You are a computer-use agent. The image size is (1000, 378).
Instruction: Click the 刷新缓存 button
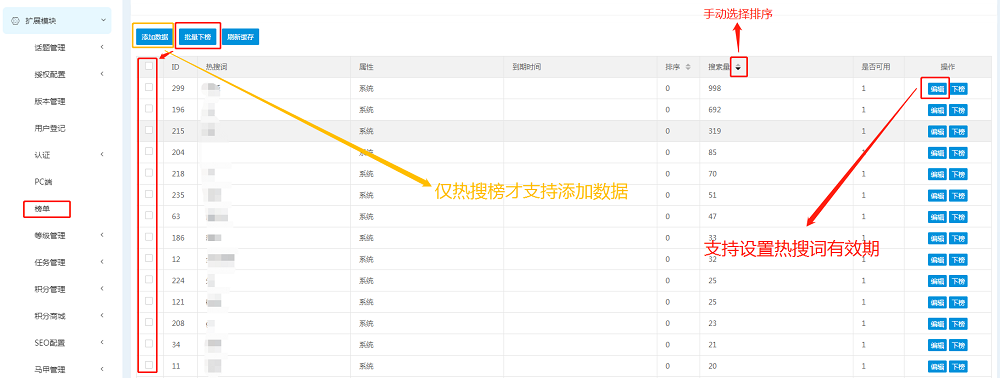coord(240,37)
